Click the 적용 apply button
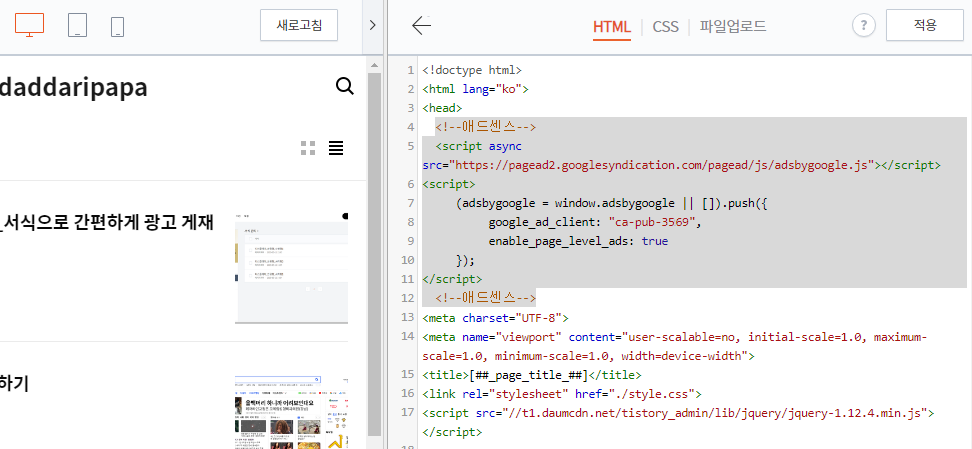This screenshot has width=972, height=449. tap(925, 25)
